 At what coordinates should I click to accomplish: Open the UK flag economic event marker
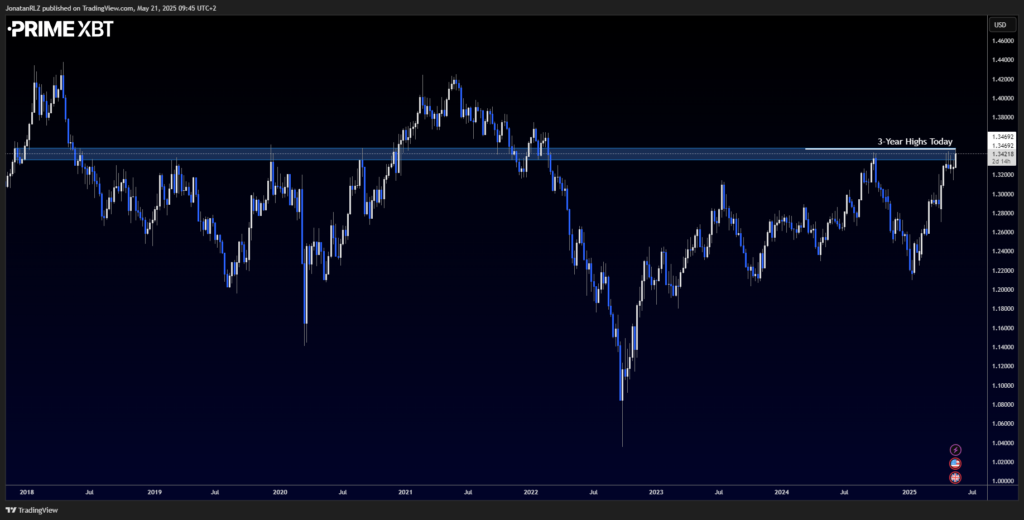955,478
